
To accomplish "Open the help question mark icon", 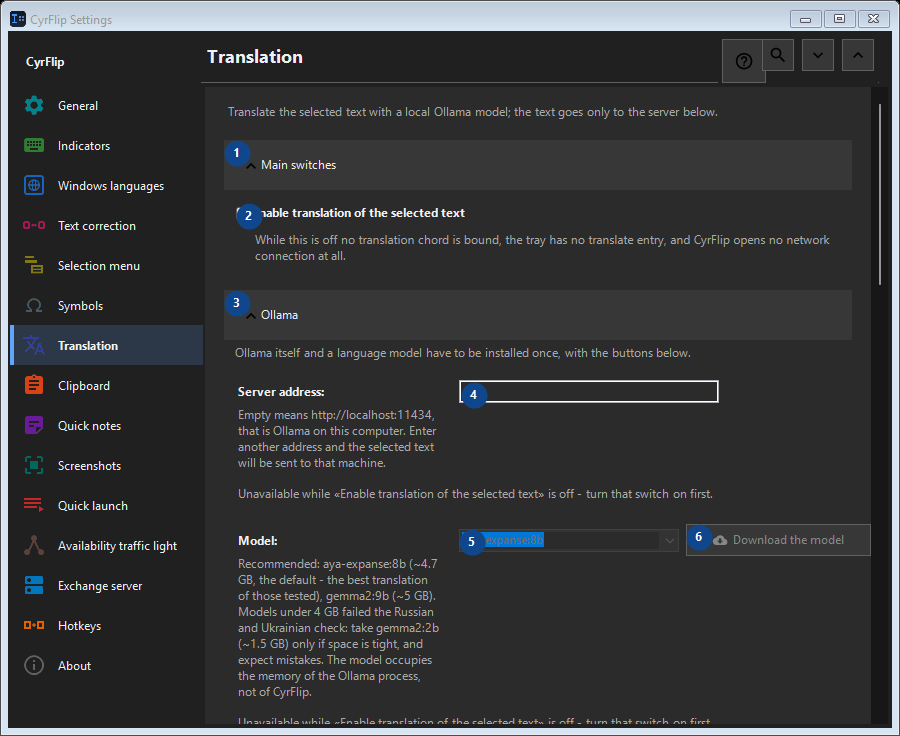I will pos(743,61).
